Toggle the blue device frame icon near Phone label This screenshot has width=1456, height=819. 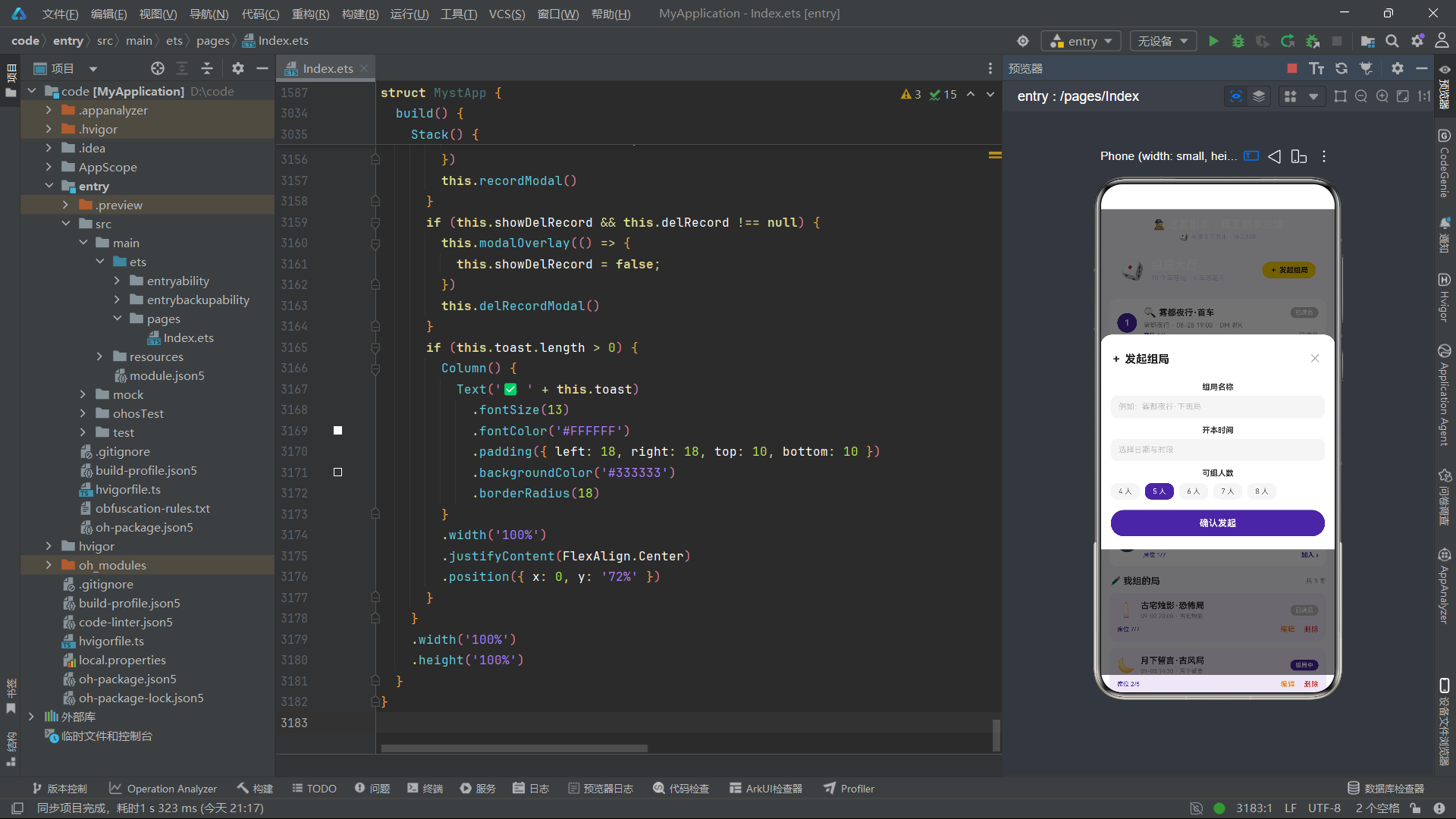coord(1251,156)
